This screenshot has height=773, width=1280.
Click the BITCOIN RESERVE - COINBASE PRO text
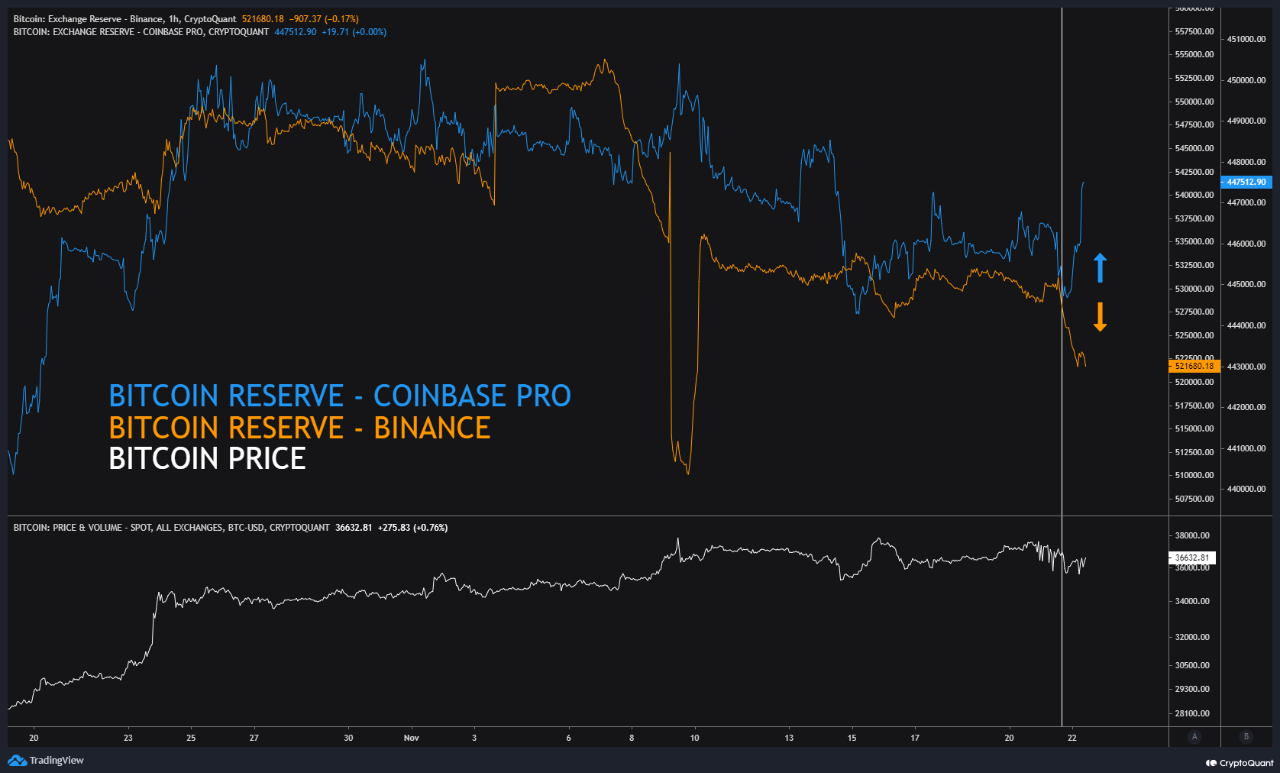click(339, 395)
